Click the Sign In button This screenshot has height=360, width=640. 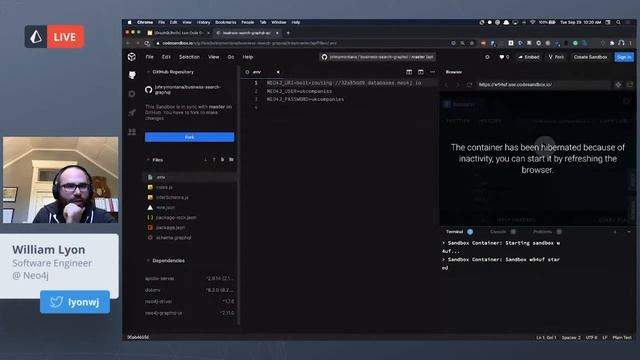click(624, 57)
